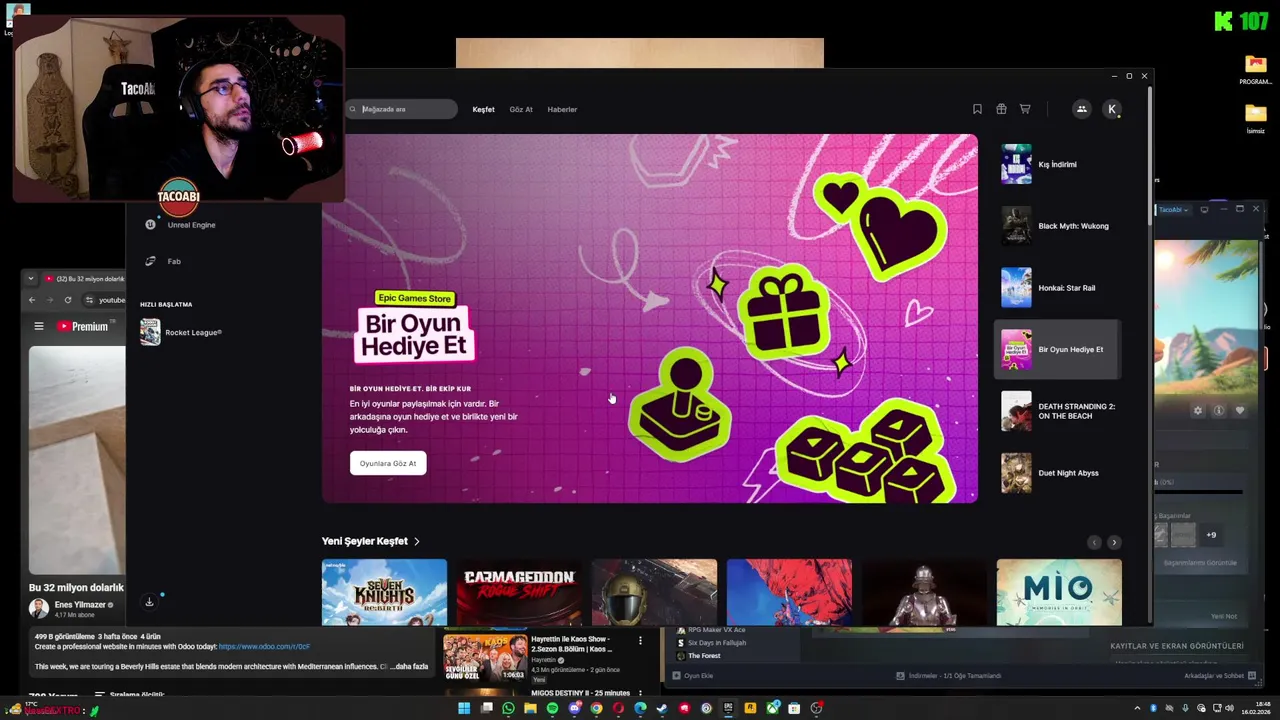Show hidden system tray icons chevron
1280x720 pixels.
pyautogui.click(x=1137, y=708)
